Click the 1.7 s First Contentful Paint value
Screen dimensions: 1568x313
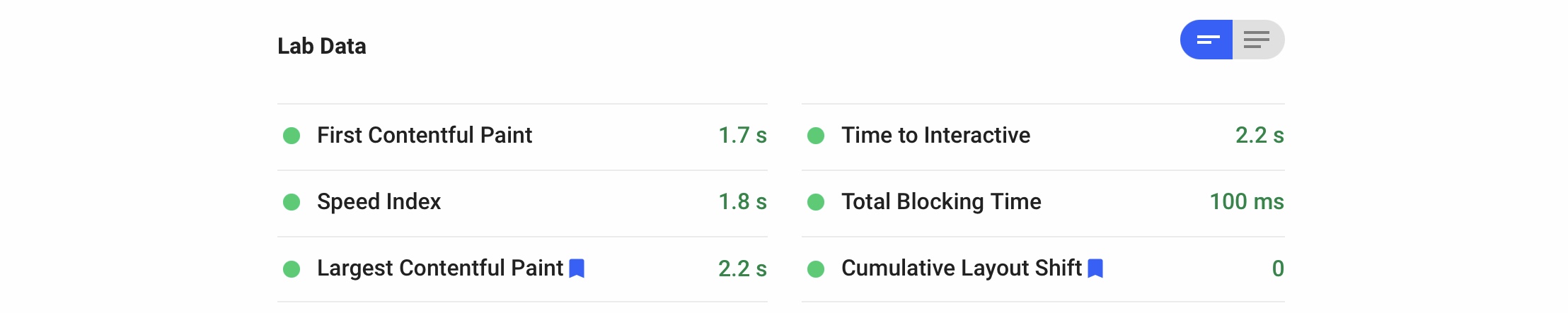[742, 136]
